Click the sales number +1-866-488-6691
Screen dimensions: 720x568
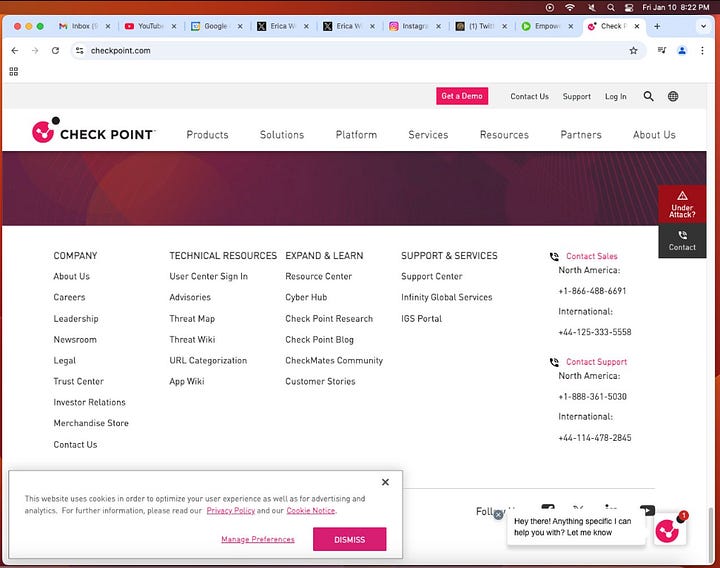592,291
